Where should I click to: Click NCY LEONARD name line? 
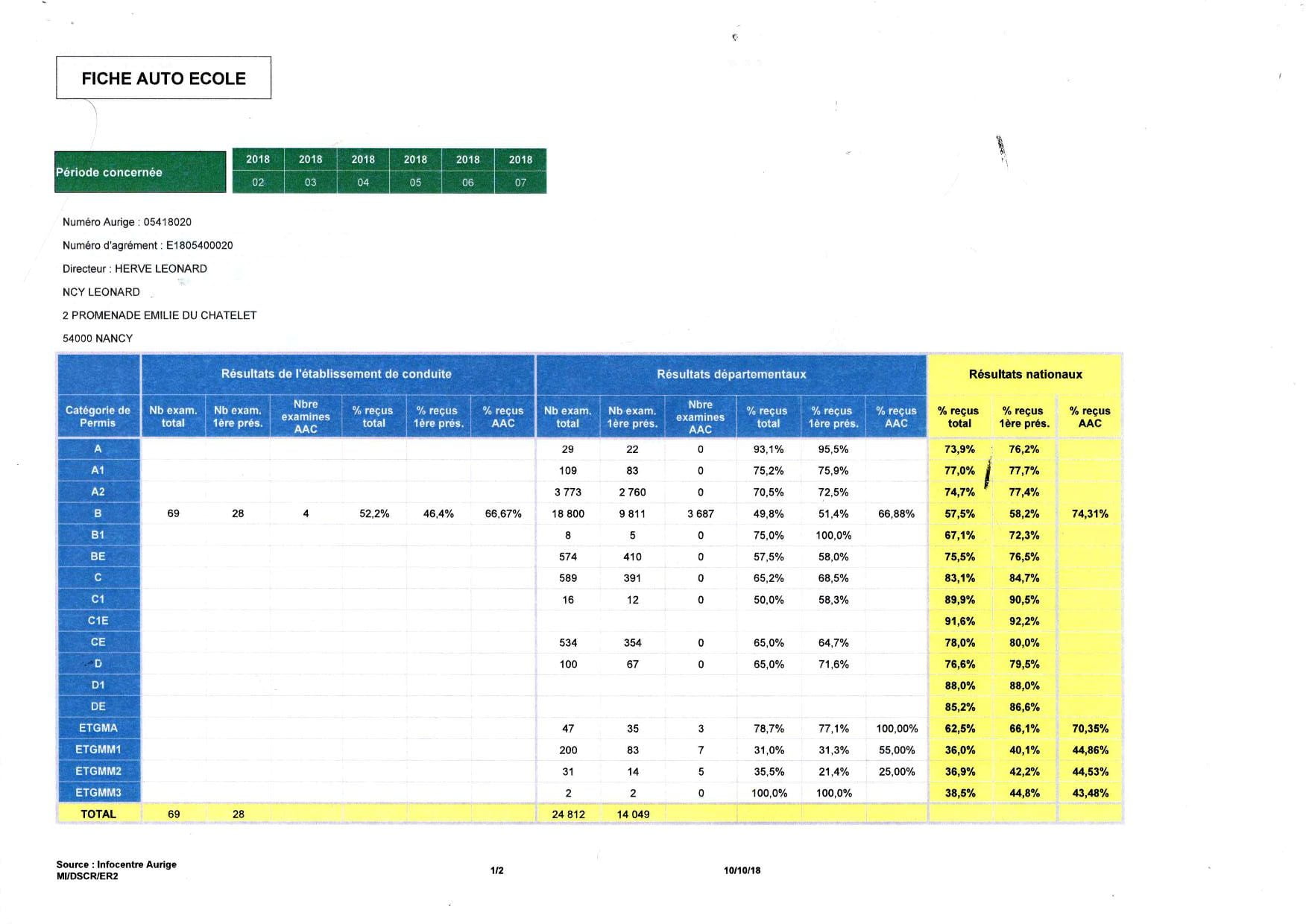click(101, 292)
